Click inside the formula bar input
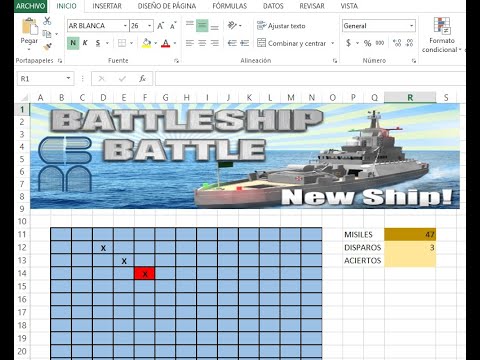Screen dimensions: 480x360 (x=310, y=79)
